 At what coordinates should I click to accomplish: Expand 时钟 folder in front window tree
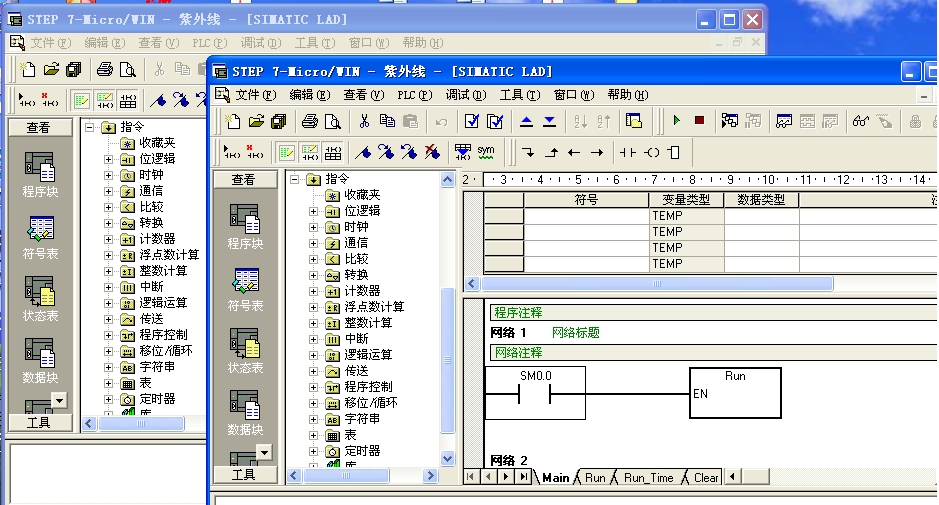tap(313, 228)
